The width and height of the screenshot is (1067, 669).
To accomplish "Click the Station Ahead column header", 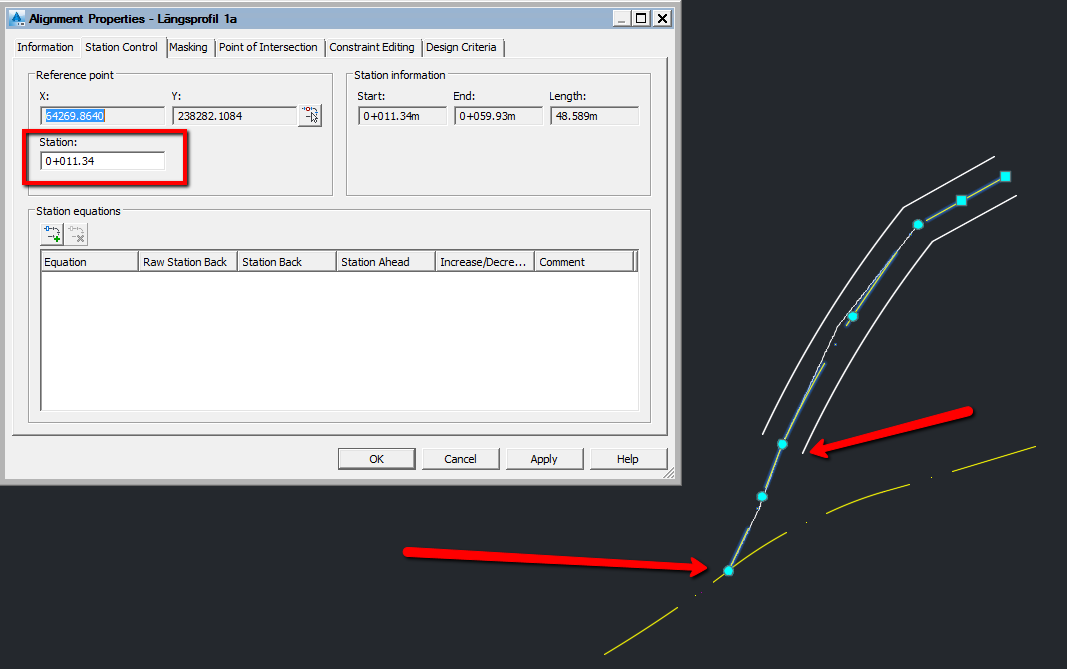I will point(386,262).
